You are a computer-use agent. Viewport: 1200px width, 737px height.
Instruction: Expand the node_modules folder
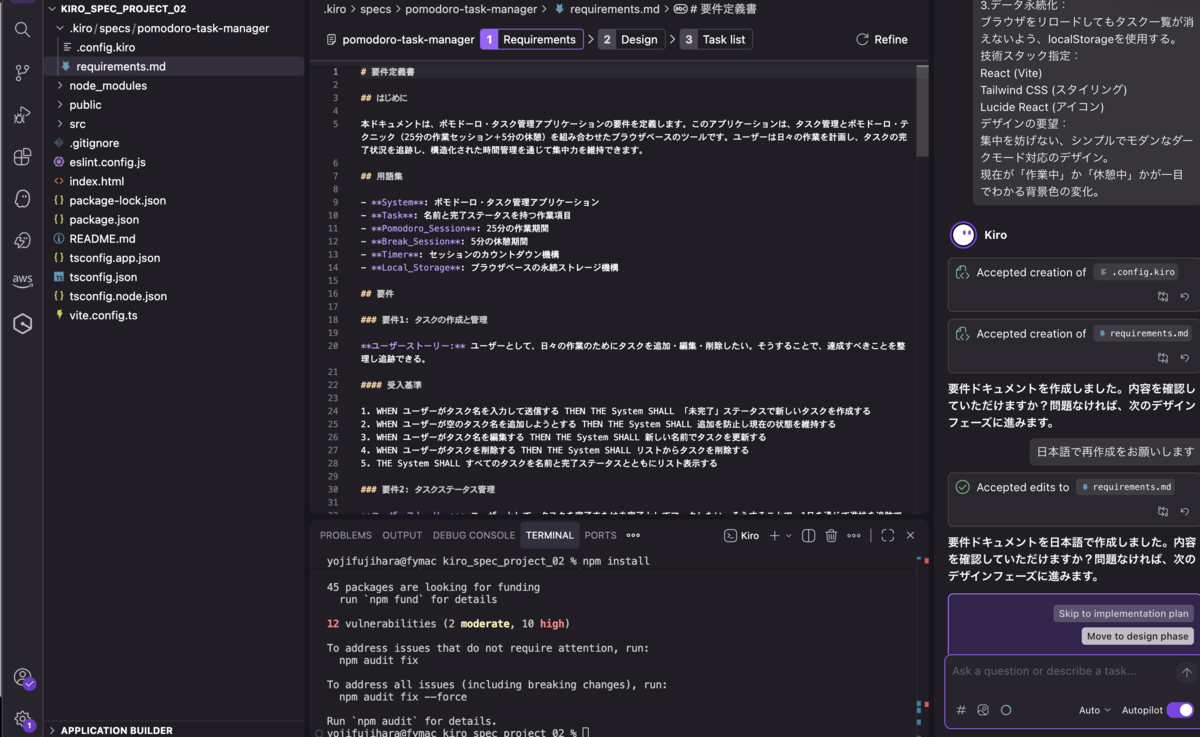[x=60, y=86]
